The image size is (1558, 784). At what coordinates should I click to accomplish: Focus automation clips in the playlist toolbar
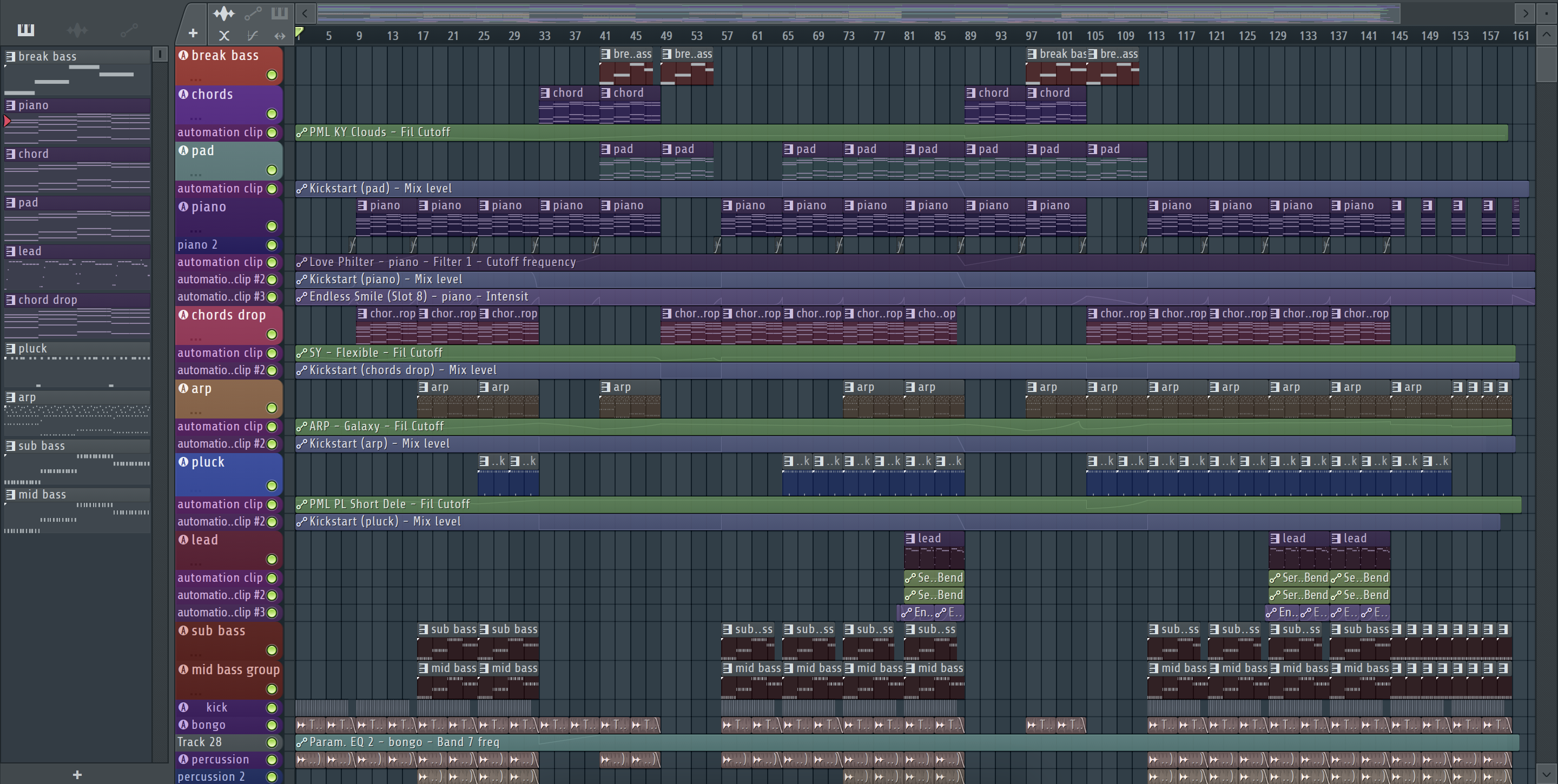pos(253,12)
